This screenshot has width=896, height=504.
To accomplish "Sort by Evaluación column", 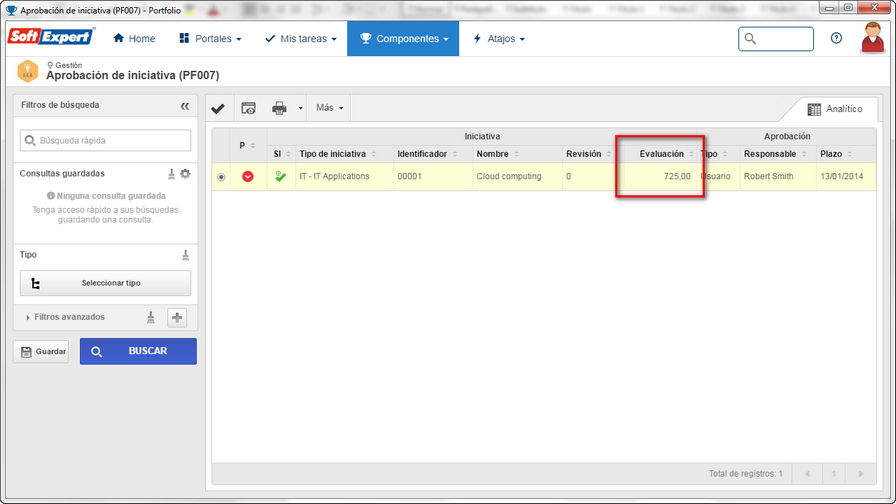I will tap(666, 154).
